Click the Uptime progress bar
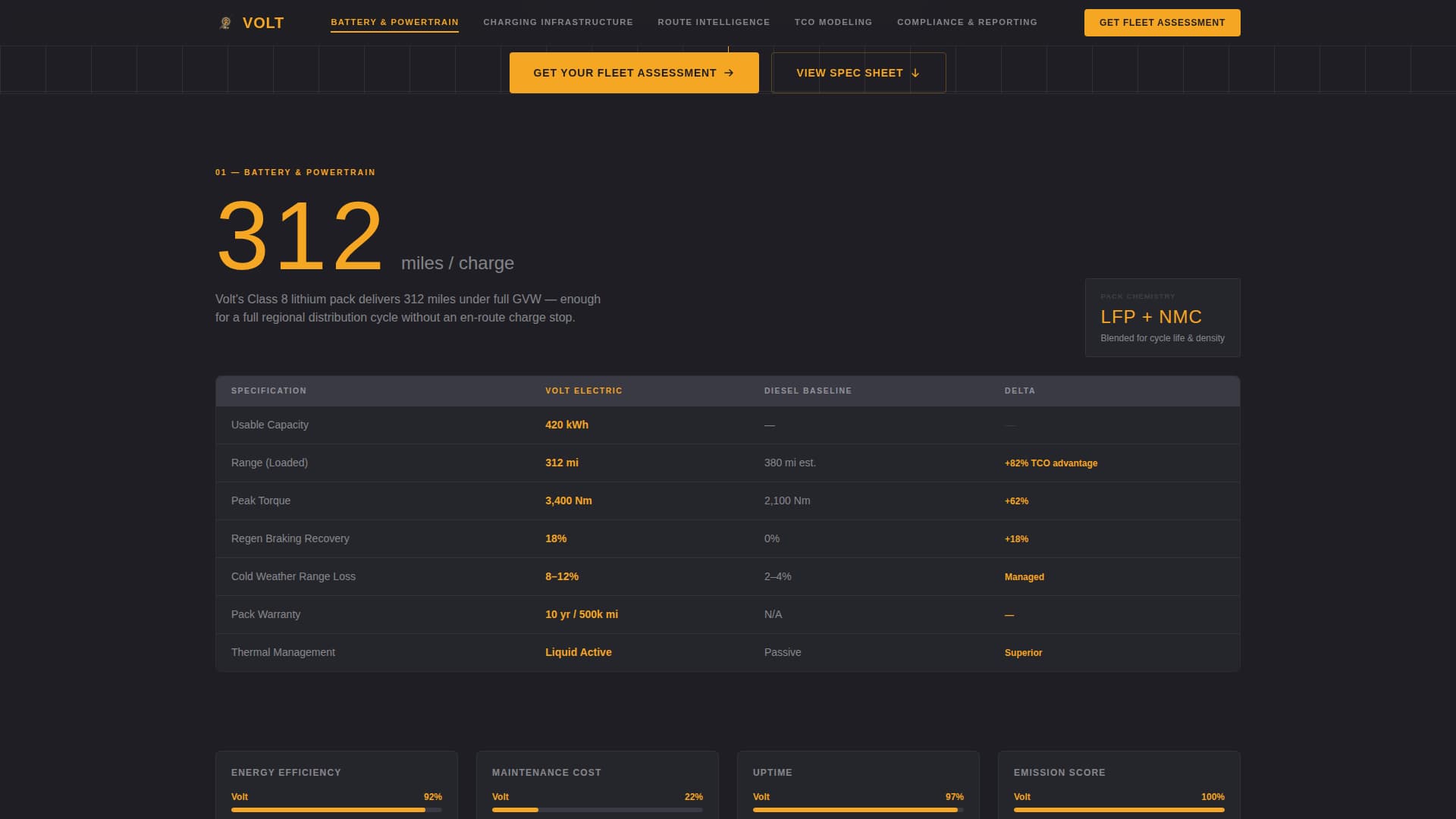Screen dimensions: 1456x819 coord(858,810)
